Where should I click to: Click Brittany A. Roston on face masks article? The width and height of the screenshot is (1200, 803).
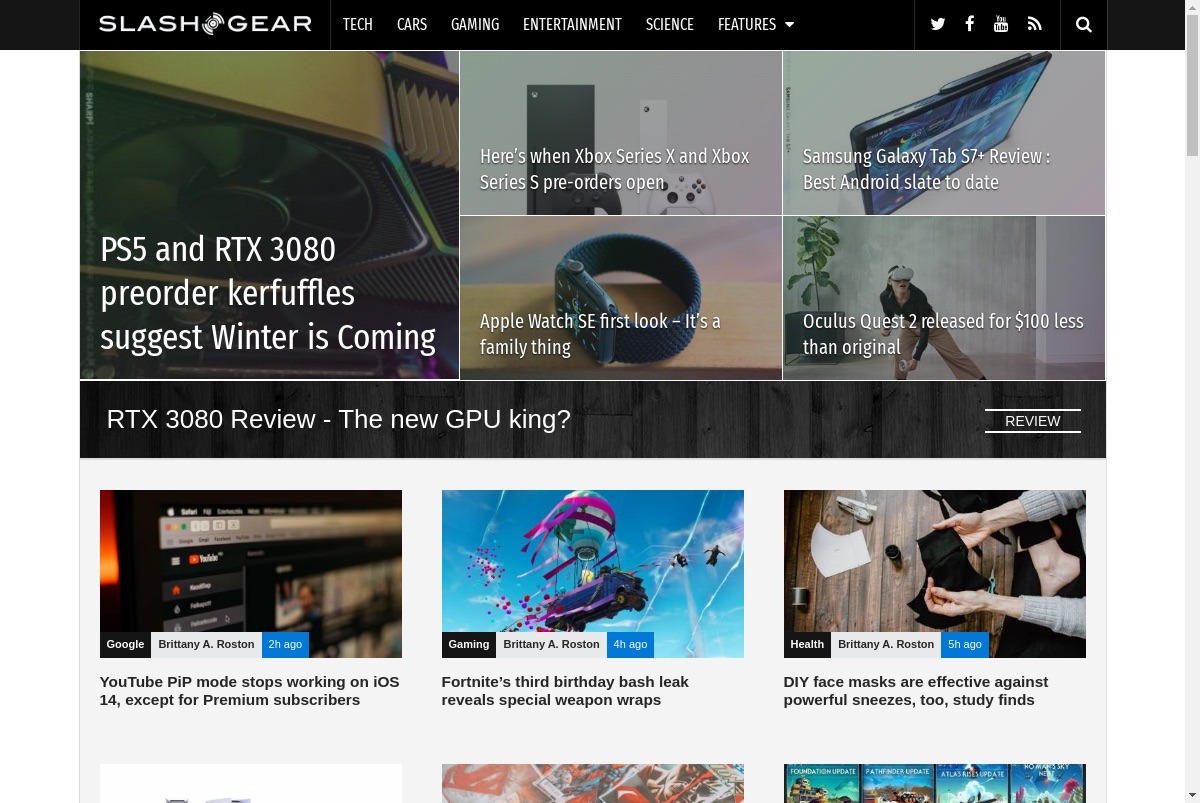[886, 644]
